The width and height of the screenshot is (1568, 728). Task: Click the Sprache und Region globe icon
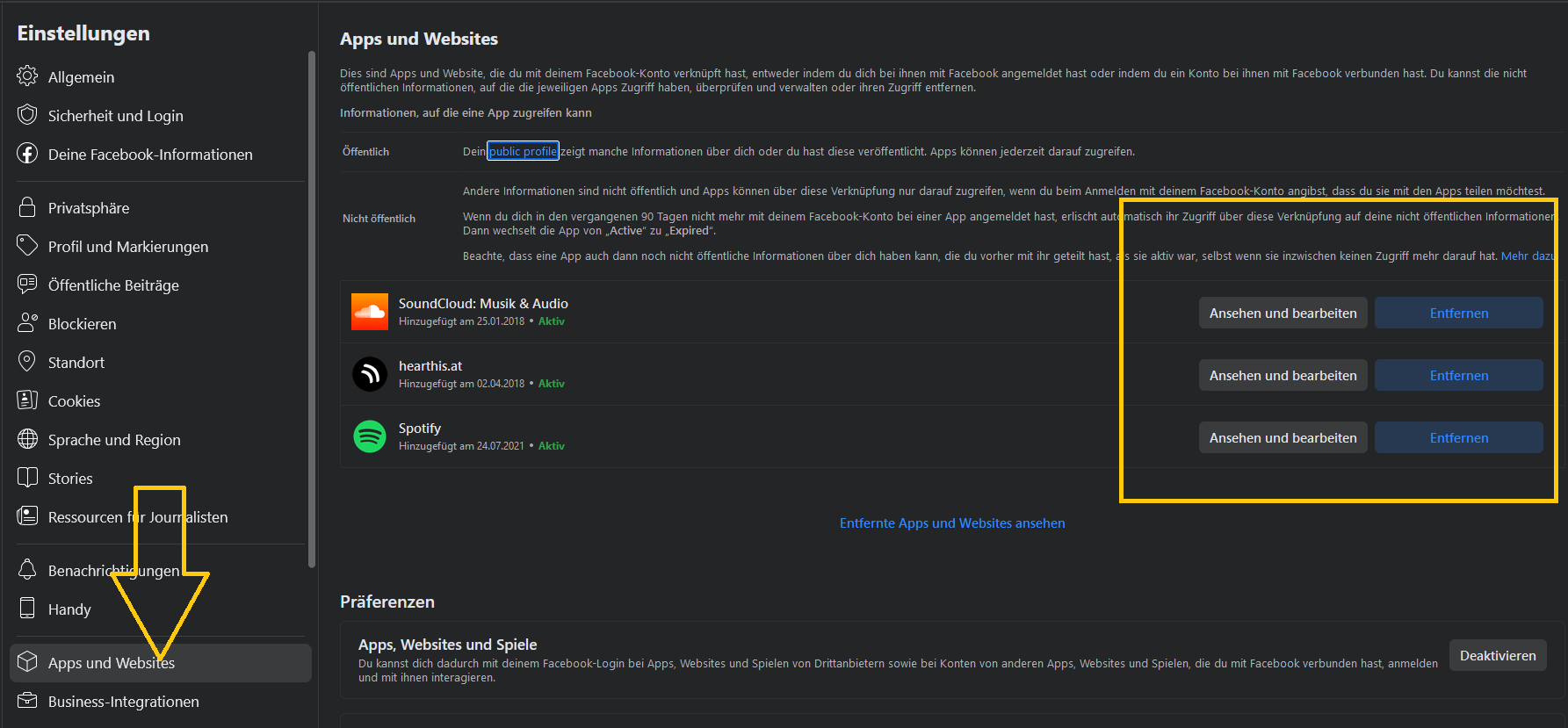[27, 439]
